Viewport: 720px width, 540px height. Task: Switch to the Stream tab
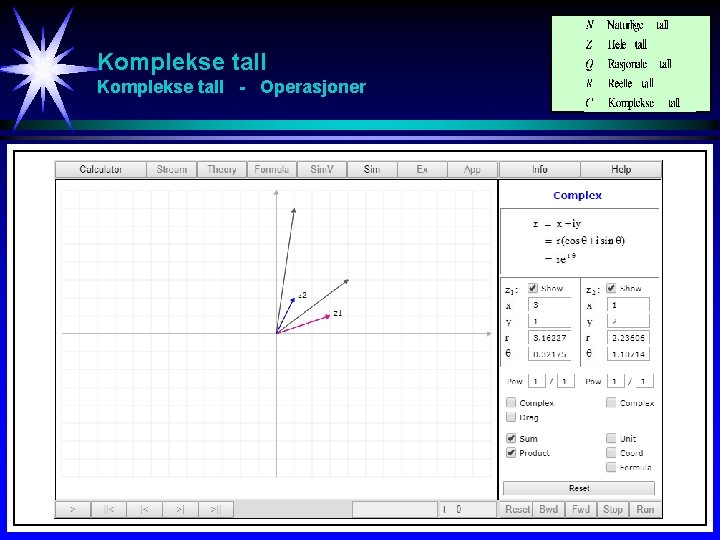172,169
